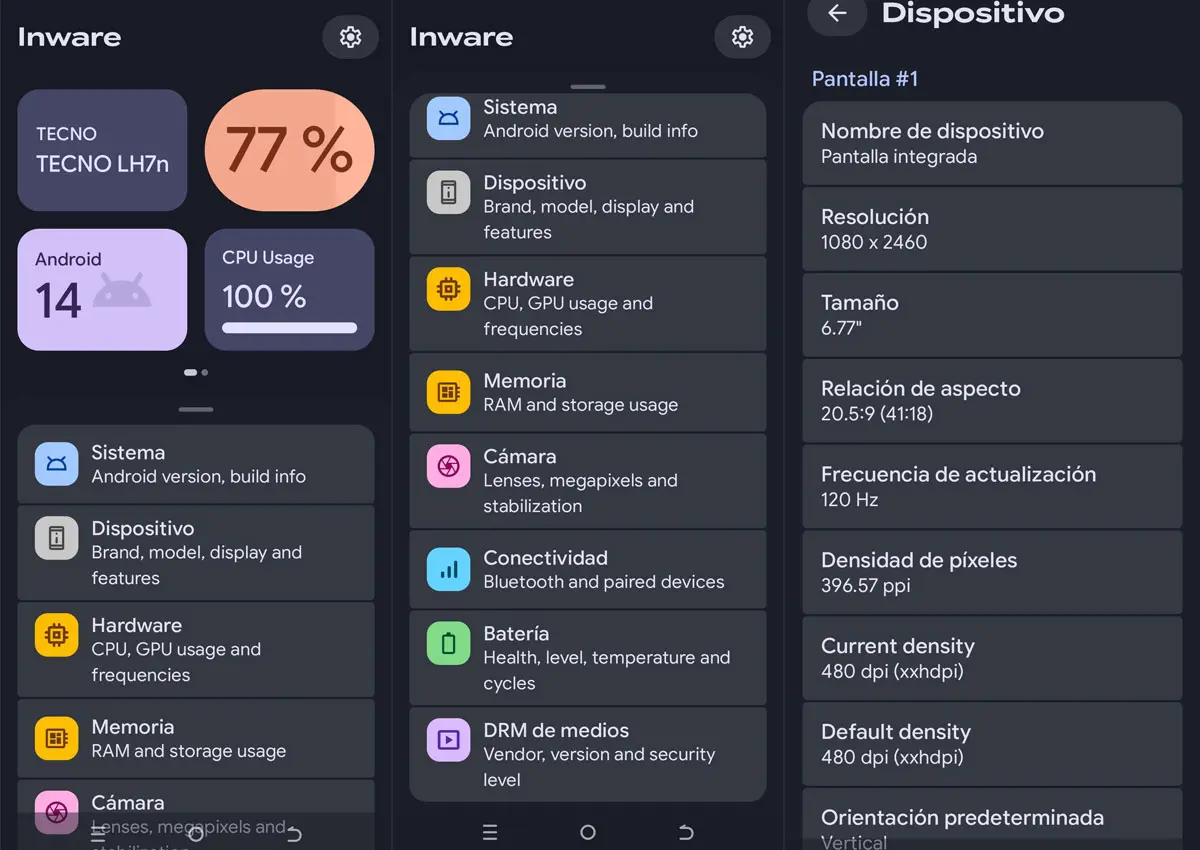This screenshot has height=850, width=1200.
Task: Open DRM de medios Vendor, version row
Action: pyautogui.click(x=588, y=754)
